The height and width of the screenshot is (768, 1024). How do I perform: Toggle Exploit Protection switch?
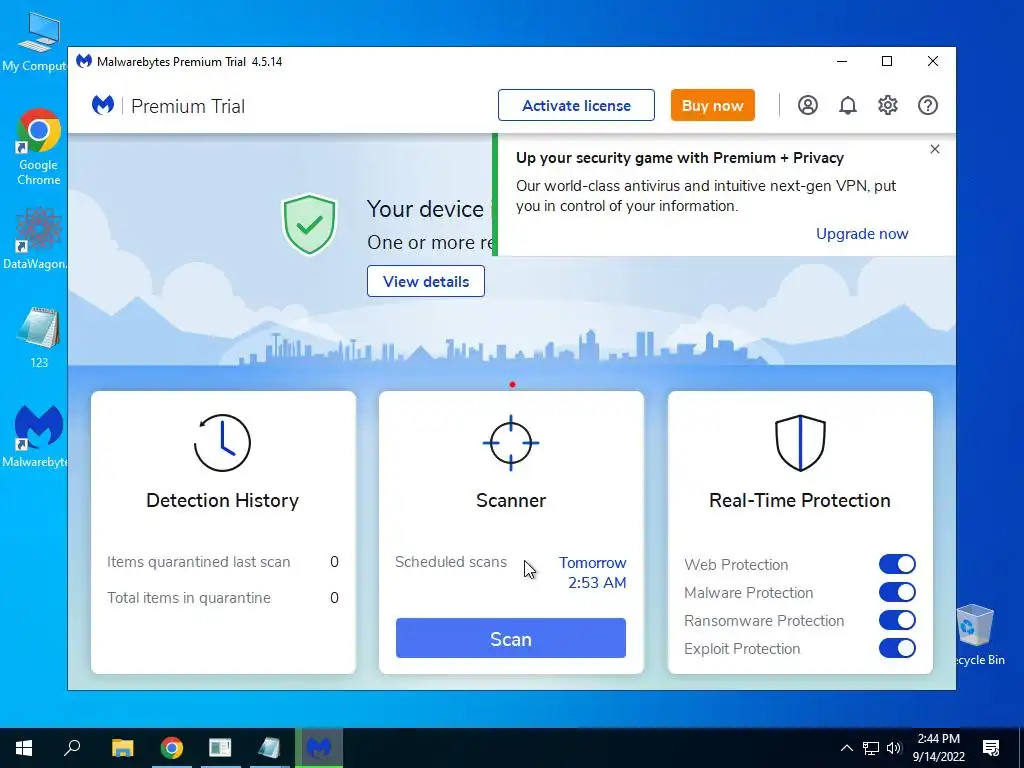[x=897, y=648]
